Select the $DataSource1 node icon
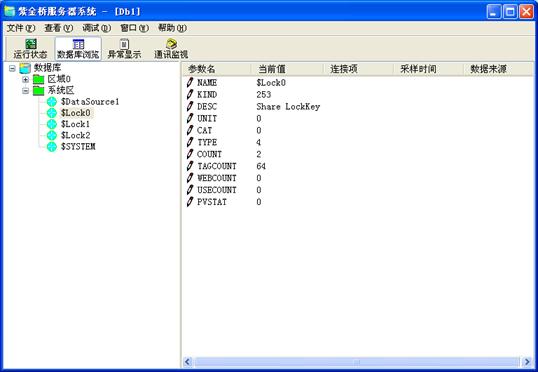Image resolution: width=538 pixels, height=372 pixels. pyautogui.click(x=52, y=102)
